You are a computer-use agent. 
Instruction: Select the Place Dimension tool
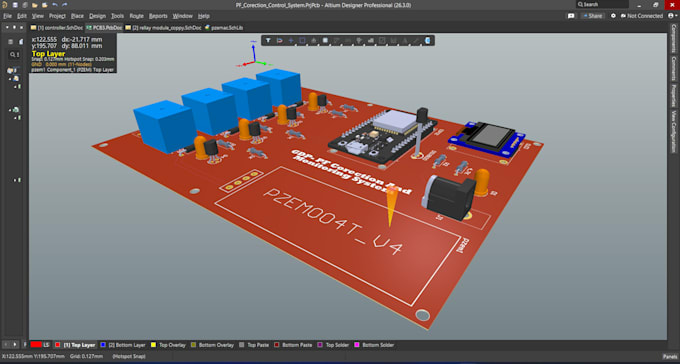(382, 40)
